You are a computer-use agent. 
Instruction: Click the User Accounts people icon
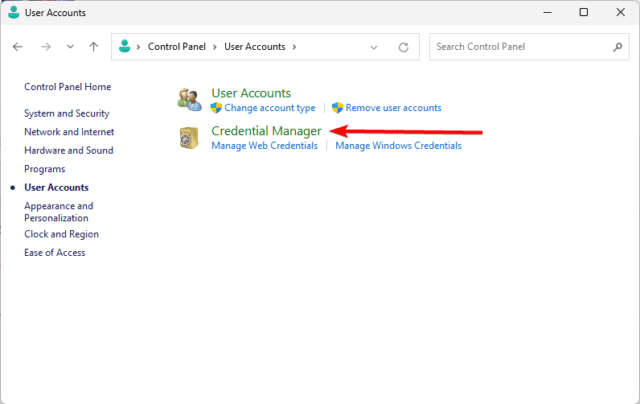(188, 99)
